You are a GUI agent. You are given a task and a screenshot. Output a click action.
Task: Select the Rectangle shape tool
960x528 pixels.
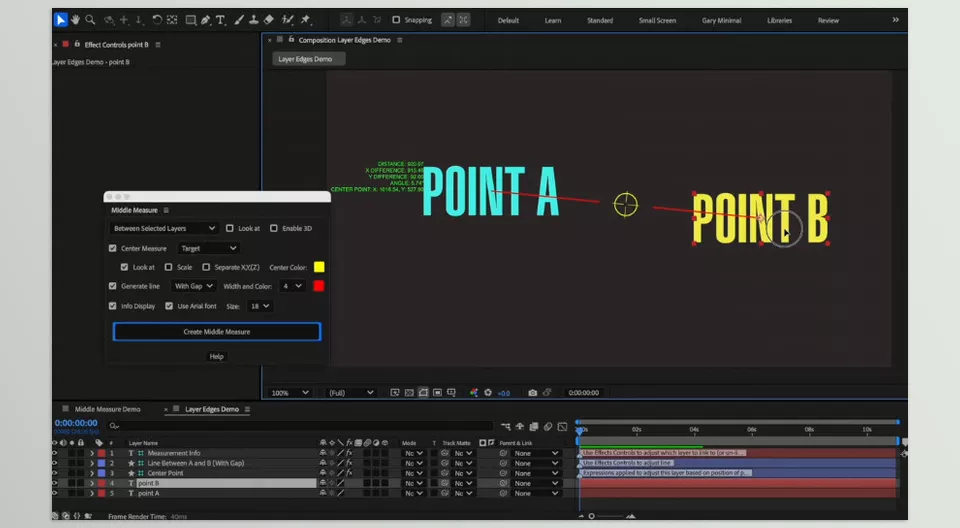pyautogui.click(x=190, y=20)
